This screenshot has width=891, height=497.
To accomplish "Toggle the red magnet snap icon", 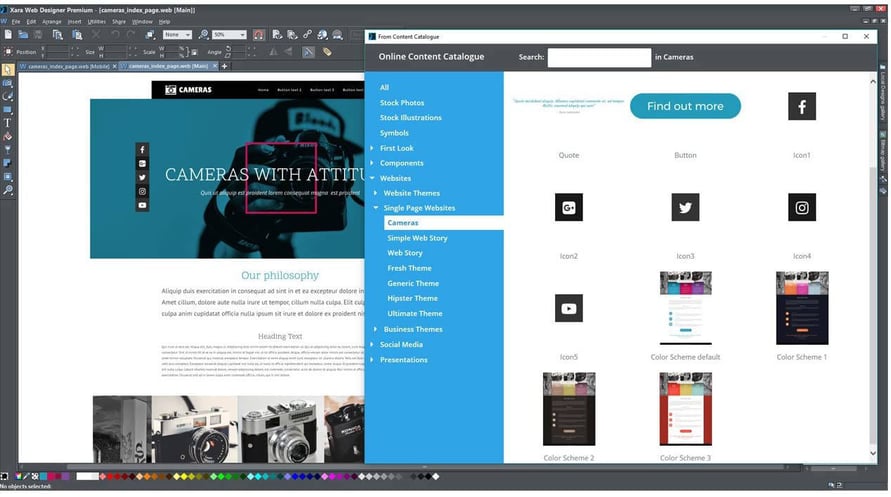I will coord(259,35).
